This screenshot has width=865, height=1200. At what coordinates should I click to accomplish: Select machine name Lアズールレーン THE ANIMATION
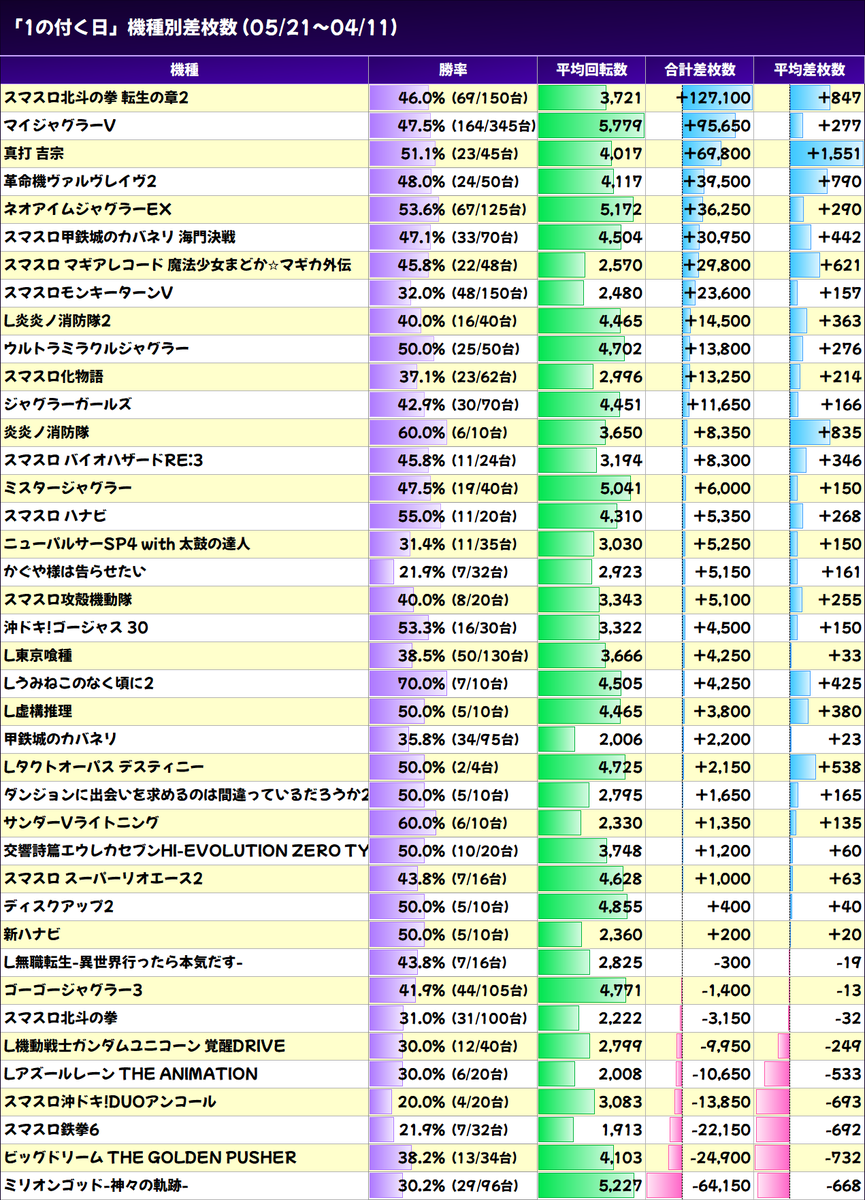click(x=131, y=1074)
